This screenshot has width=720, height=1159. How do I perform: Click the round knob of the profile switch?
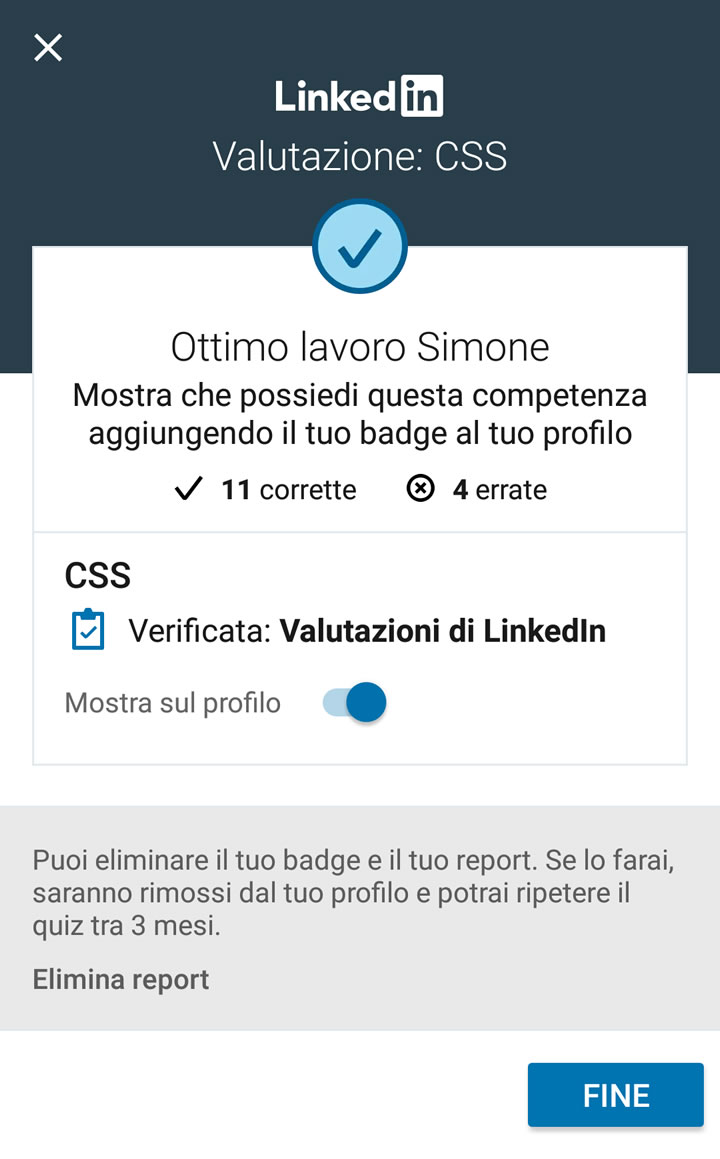point(367,703)
